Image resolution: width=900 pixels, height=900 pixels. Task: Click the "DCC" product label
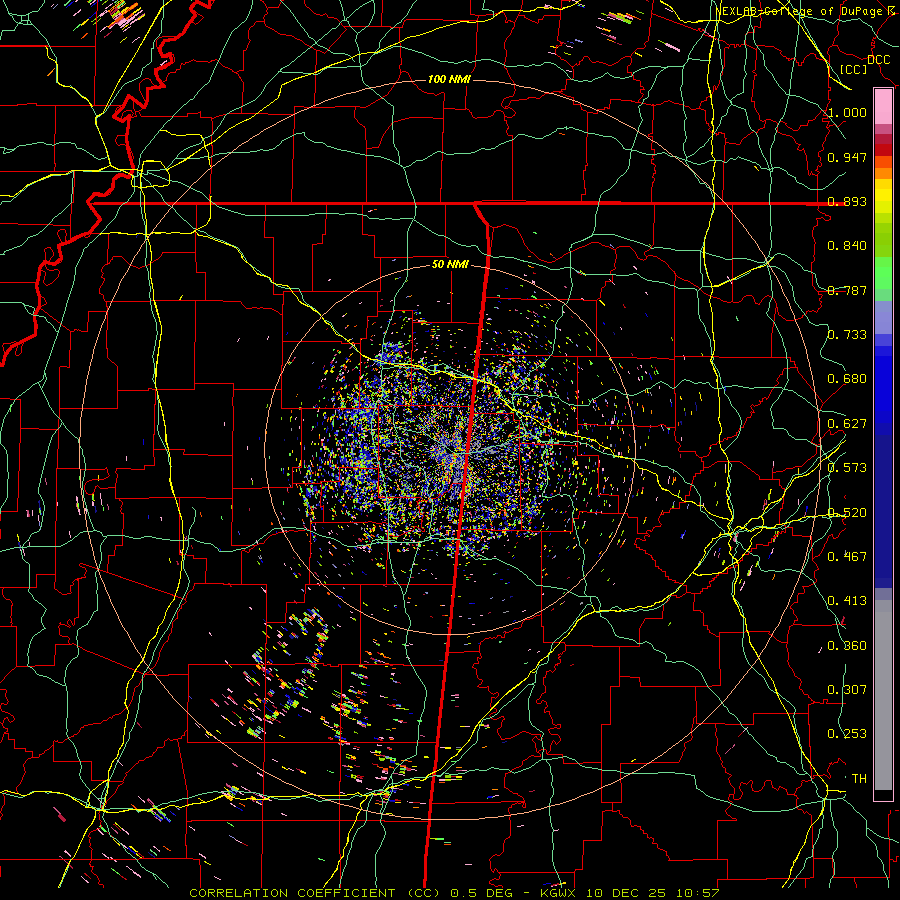point(878,60)
